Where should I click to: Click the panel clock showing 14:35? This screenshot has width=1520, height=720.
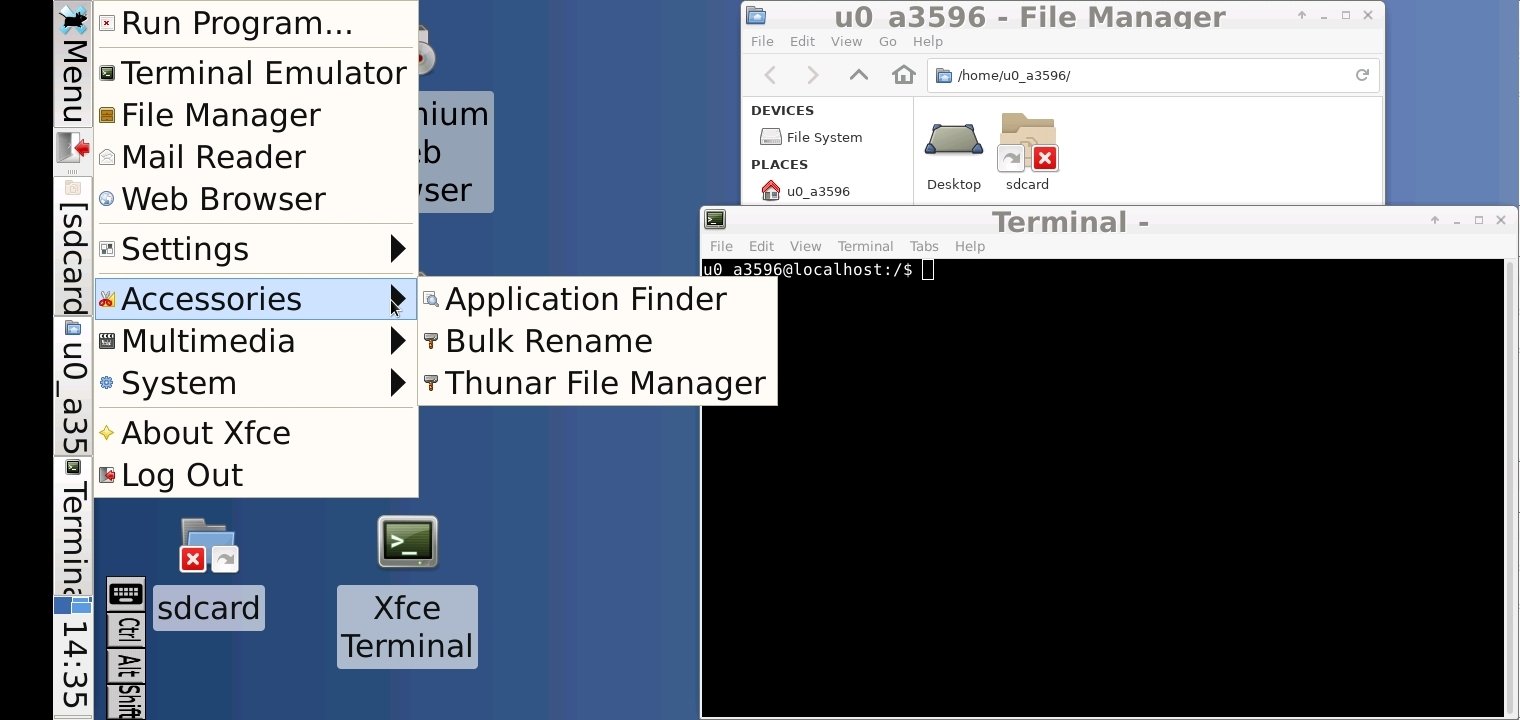pos(73,667)
